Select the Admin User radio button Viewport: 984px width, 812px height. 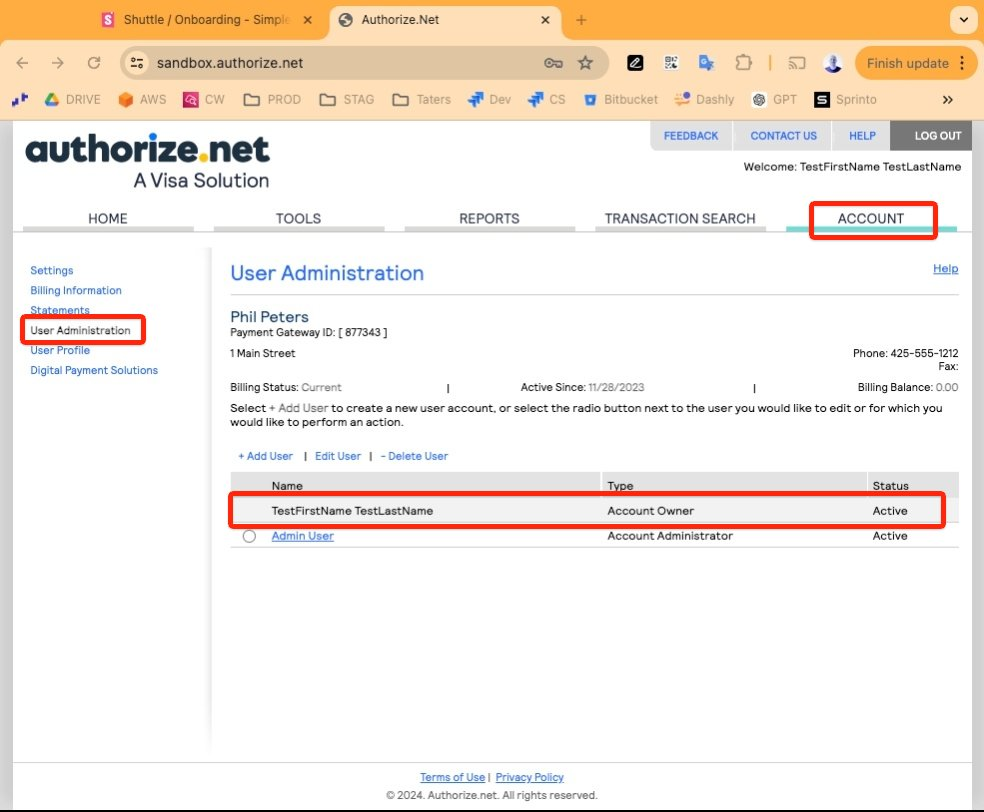click(249, 537)
